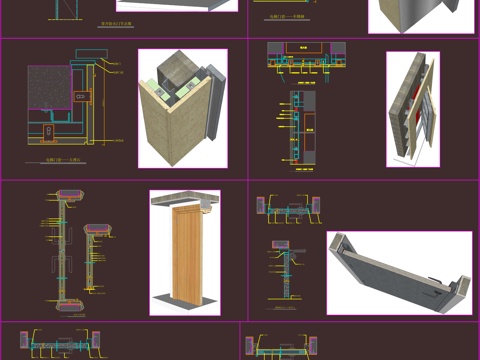Select the louver vertical section drawing
Viewport: 480px width, 360px height.
tap(298, 128)
